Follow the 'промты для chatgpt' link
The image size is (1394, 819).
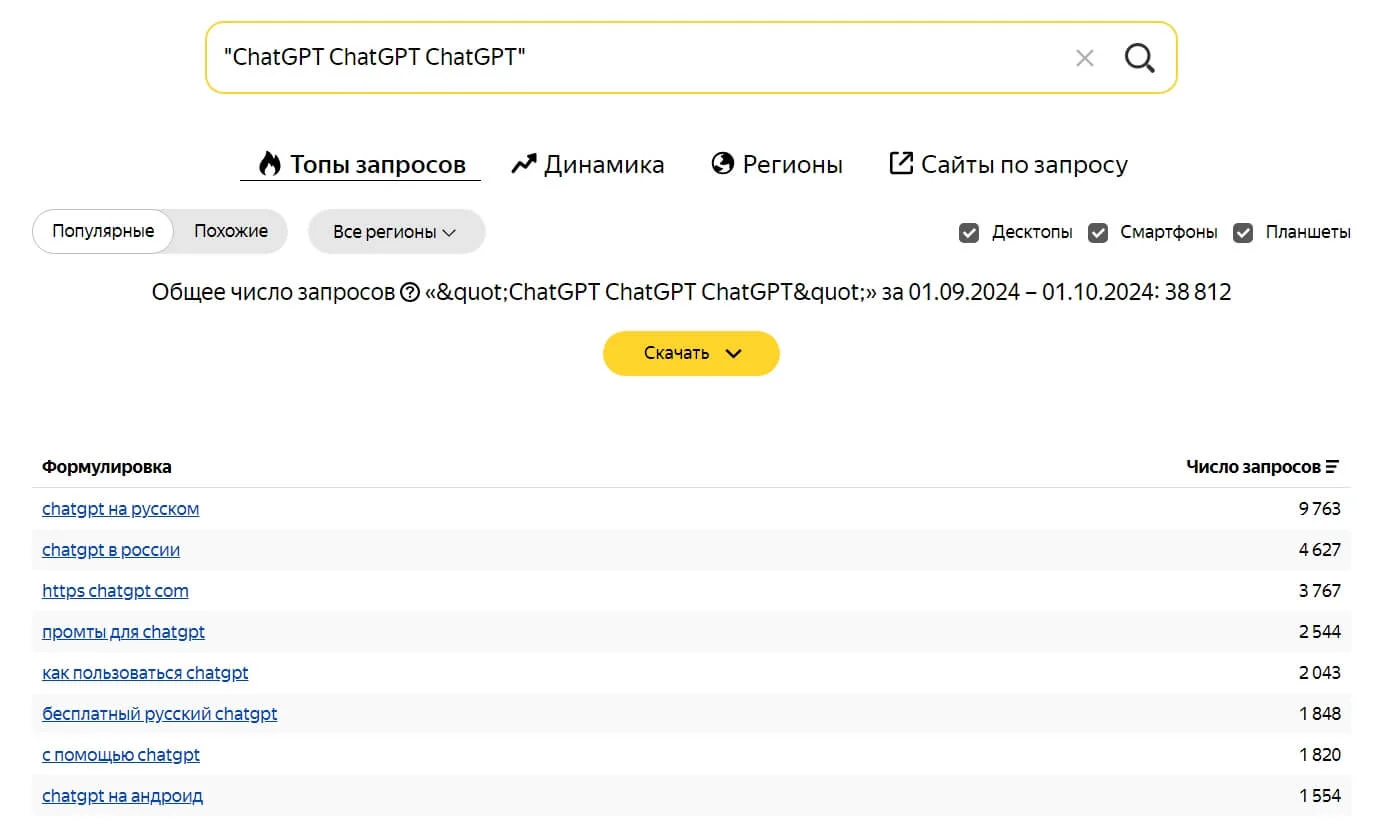tap(123, 632)
